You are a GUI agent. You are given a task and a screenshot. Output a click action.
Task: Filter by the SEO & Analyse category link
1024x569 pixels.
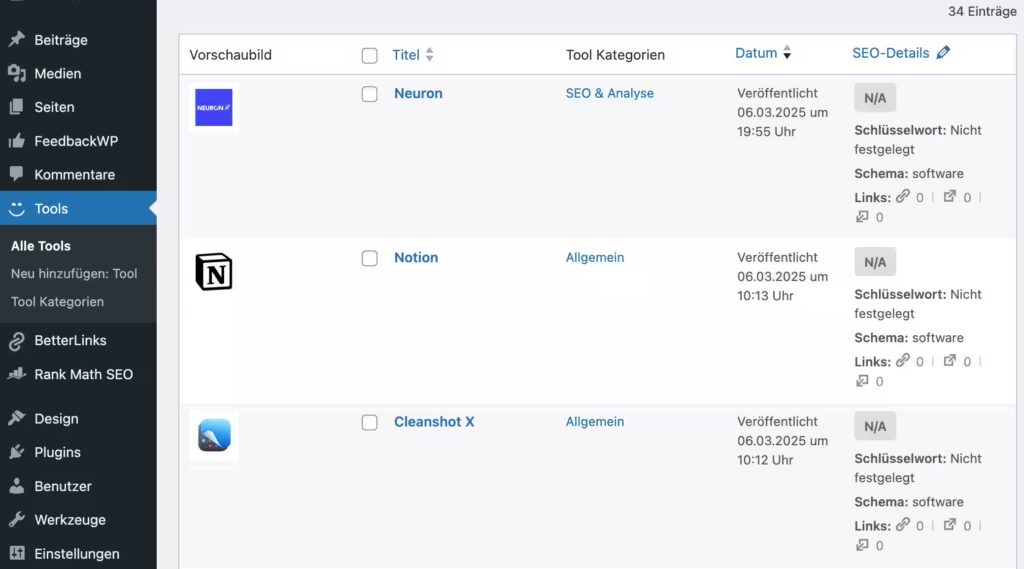pos(609,93)
